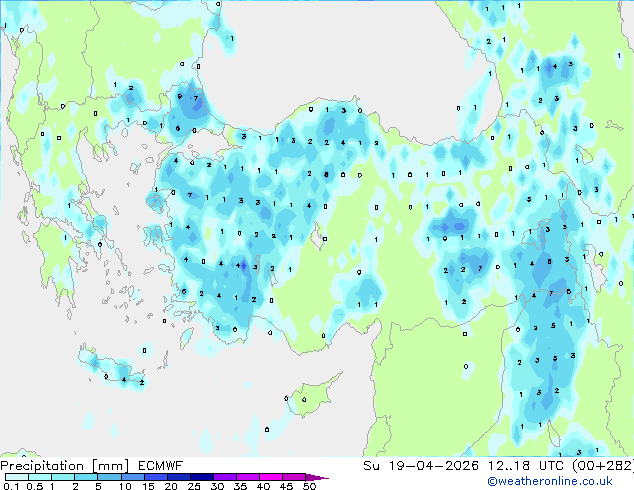Click the 0.1–0.5 mm legend color swatch

[17, 477]
